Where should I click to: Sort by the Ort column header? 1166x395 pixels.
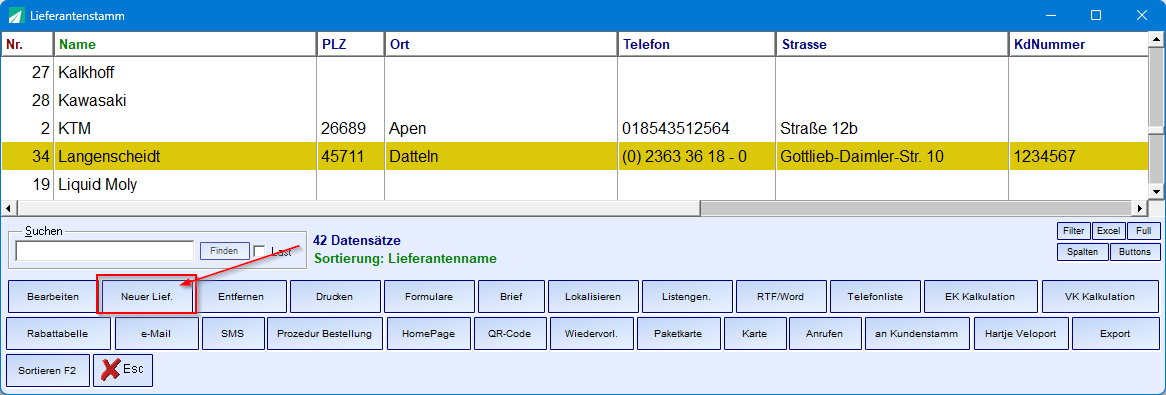tap(501, 45)
